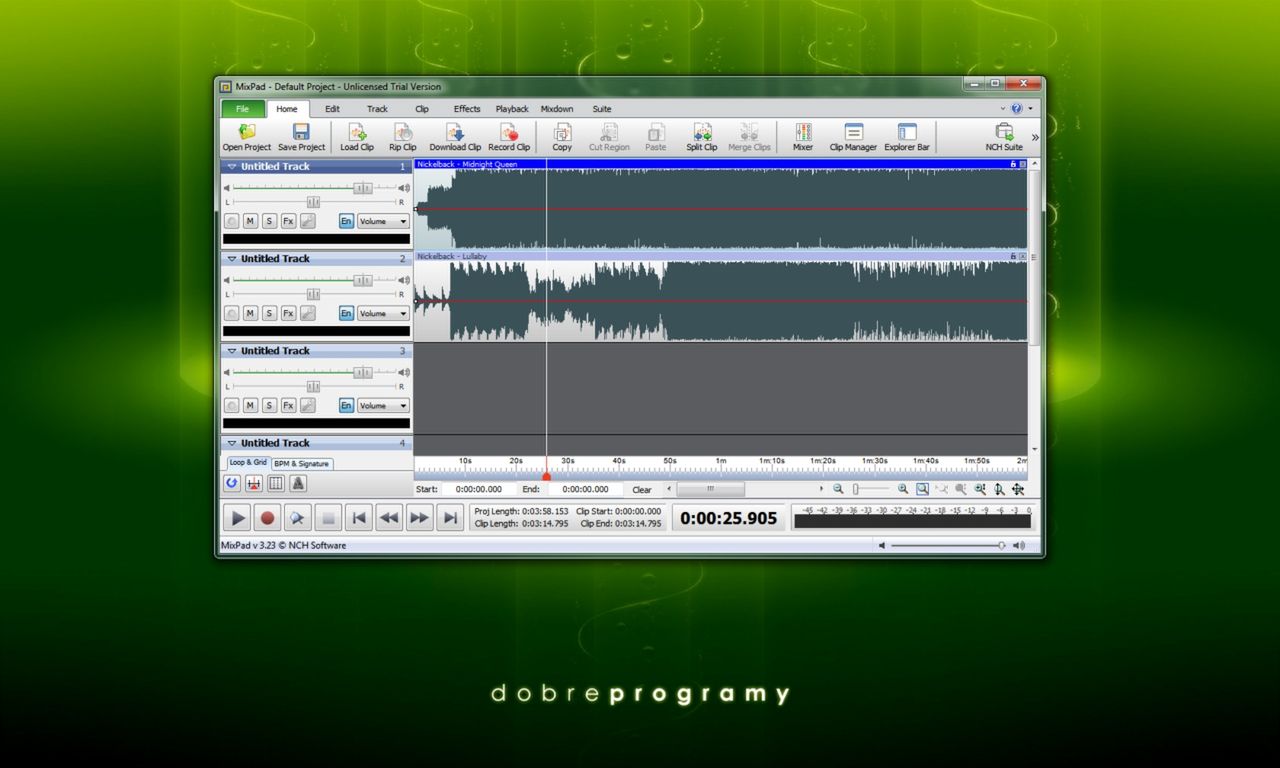Select the Nickelback - Lullaby clip header
The image size is (1280, 768).
click(x=721, y=256)
